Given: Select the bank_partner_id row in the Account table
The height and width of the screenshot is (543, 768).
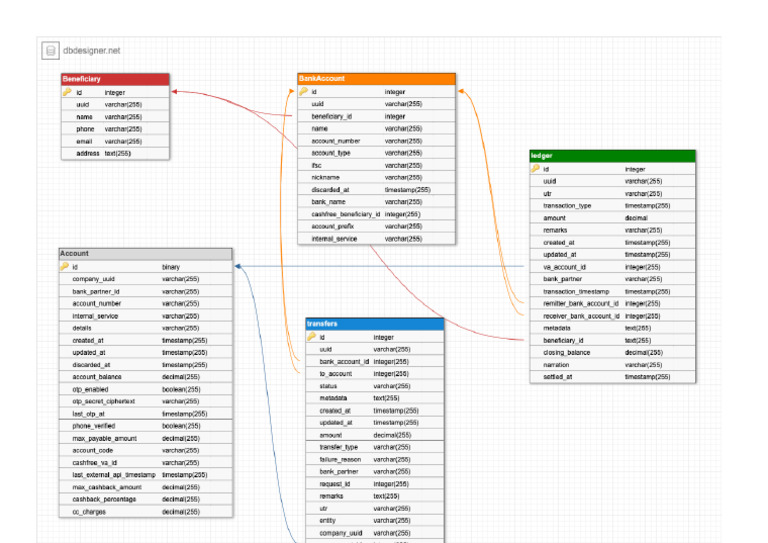Looking at the screenshot, I should point(145,291).
